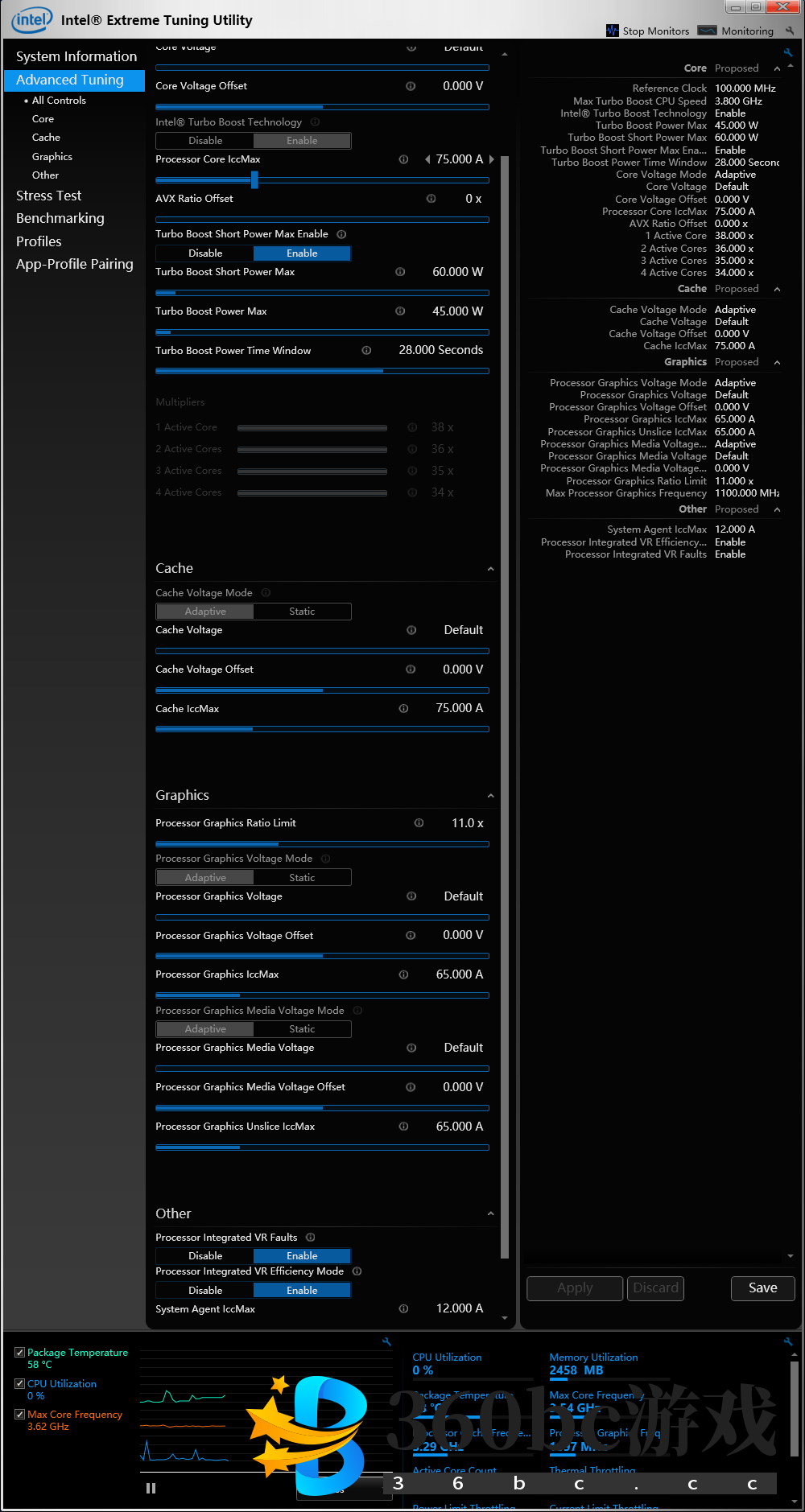Collapse the Other section
The image size is (805, 1512).
coord(490,1213)
